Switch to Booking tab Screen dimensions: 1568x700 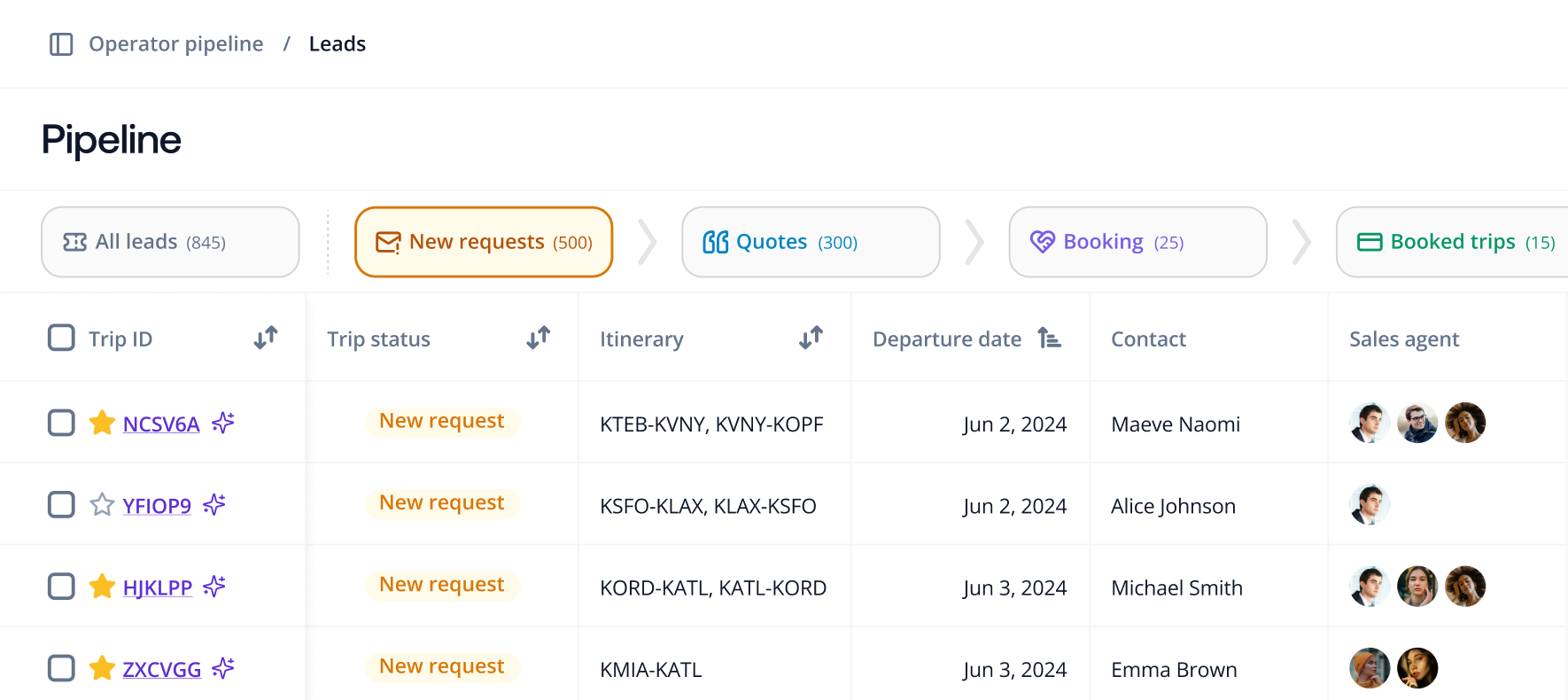[1137, 242]
